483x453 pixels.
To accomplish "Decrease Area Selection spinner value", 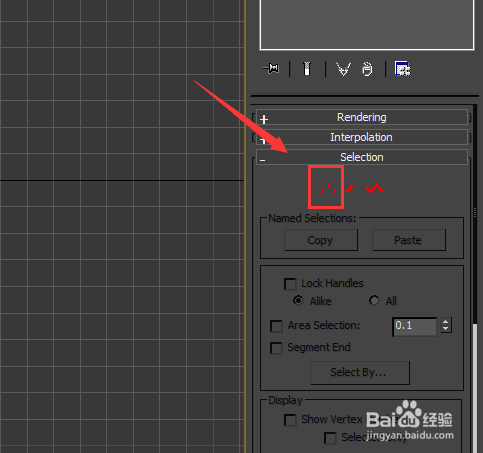I will [x=446, y=329].
